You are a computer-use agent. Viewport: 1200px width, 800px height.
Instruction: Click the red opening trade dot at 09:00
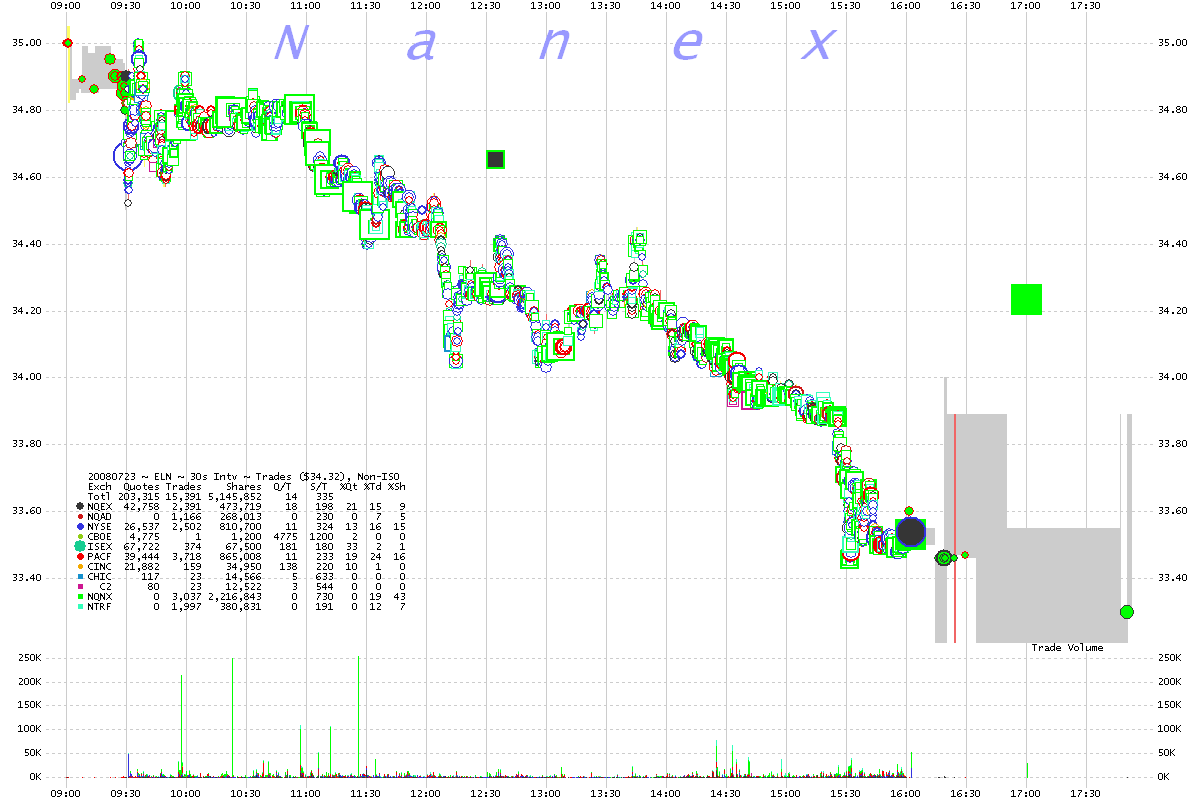coord(67,43)
